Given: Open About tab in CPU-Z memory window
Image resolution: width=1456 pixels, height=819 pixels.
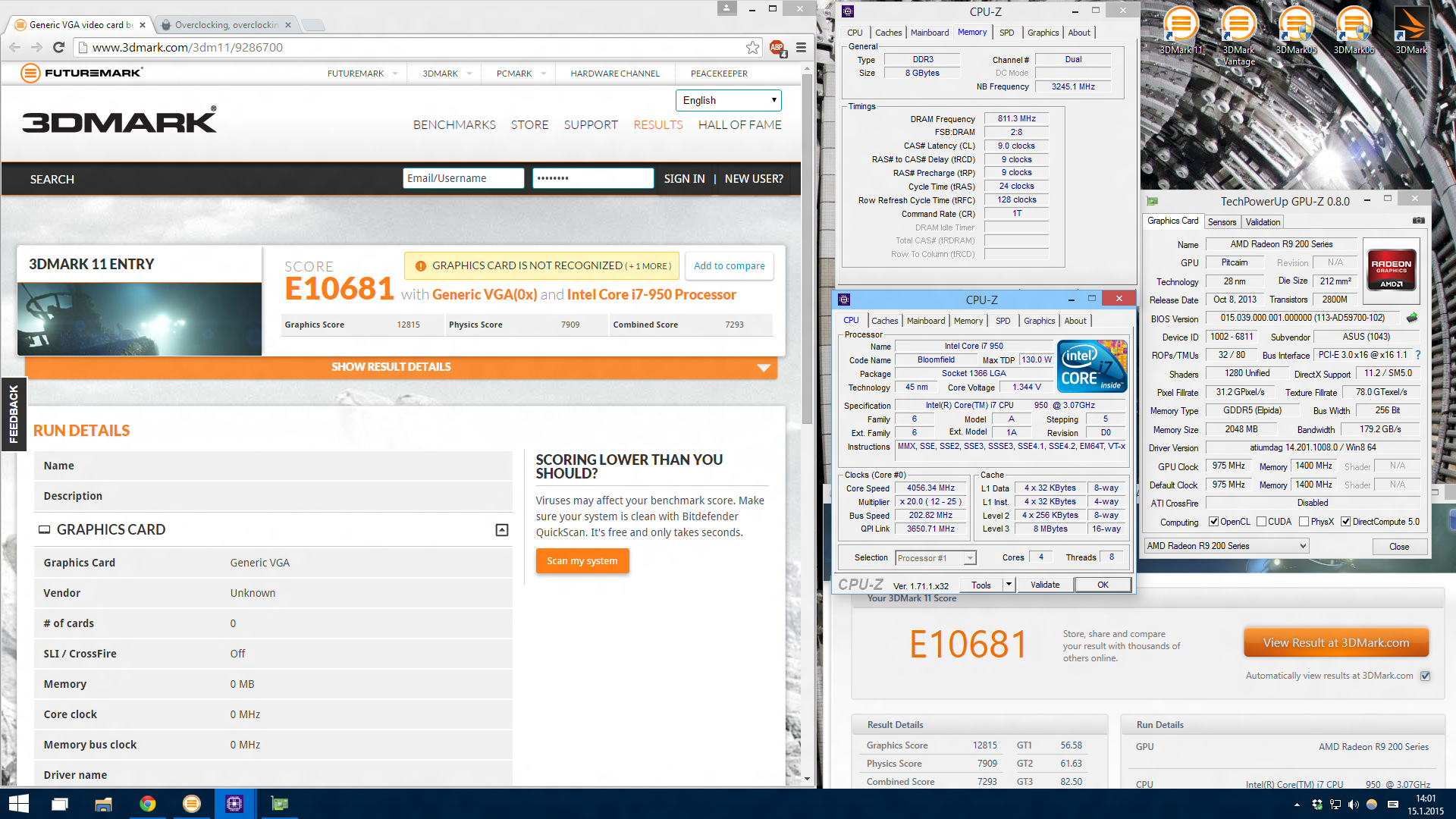Looking at the screenshot, I should click(1079, 33).
